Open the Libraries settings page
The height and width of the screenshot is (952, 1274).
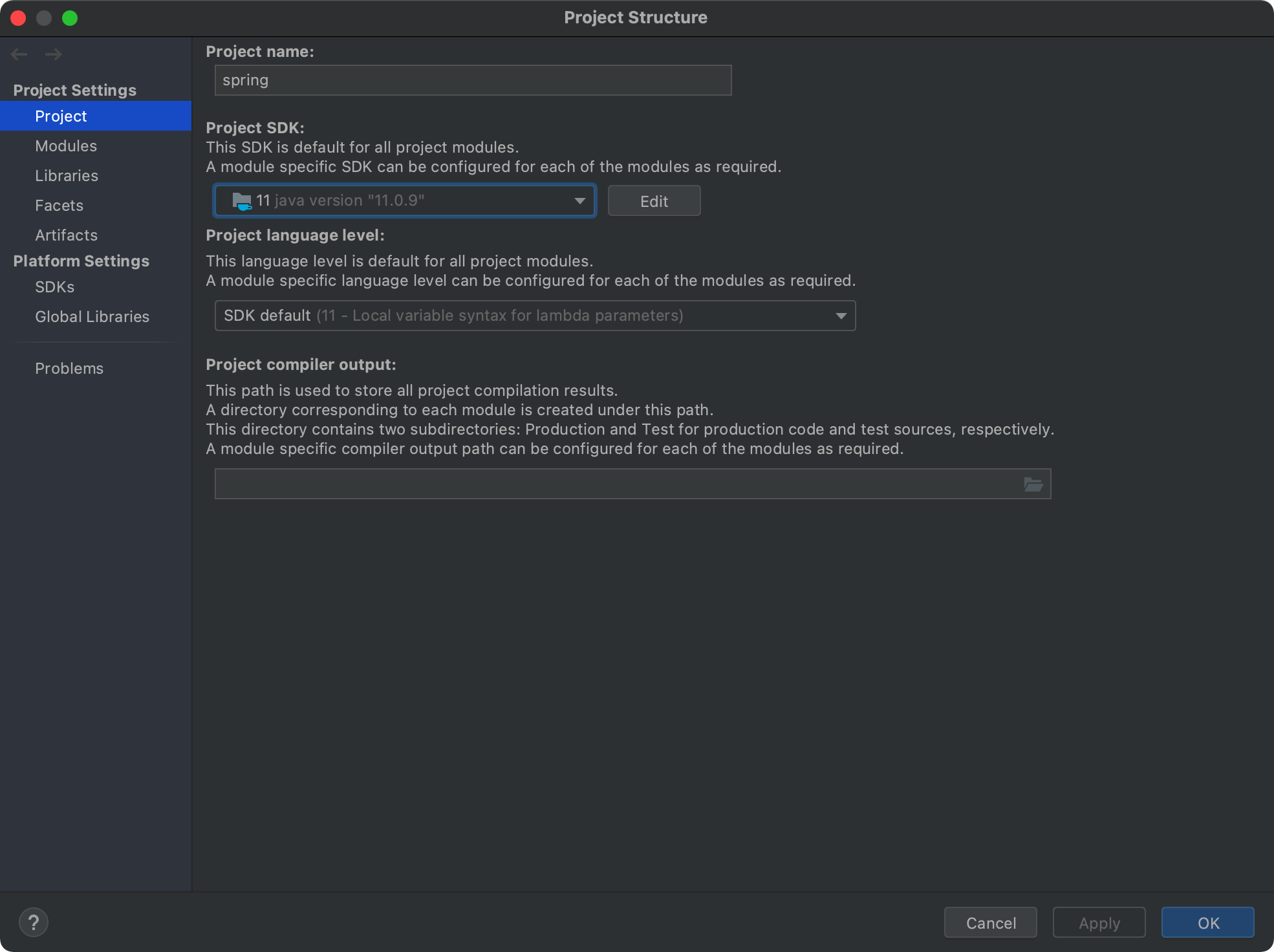(67, 176)
